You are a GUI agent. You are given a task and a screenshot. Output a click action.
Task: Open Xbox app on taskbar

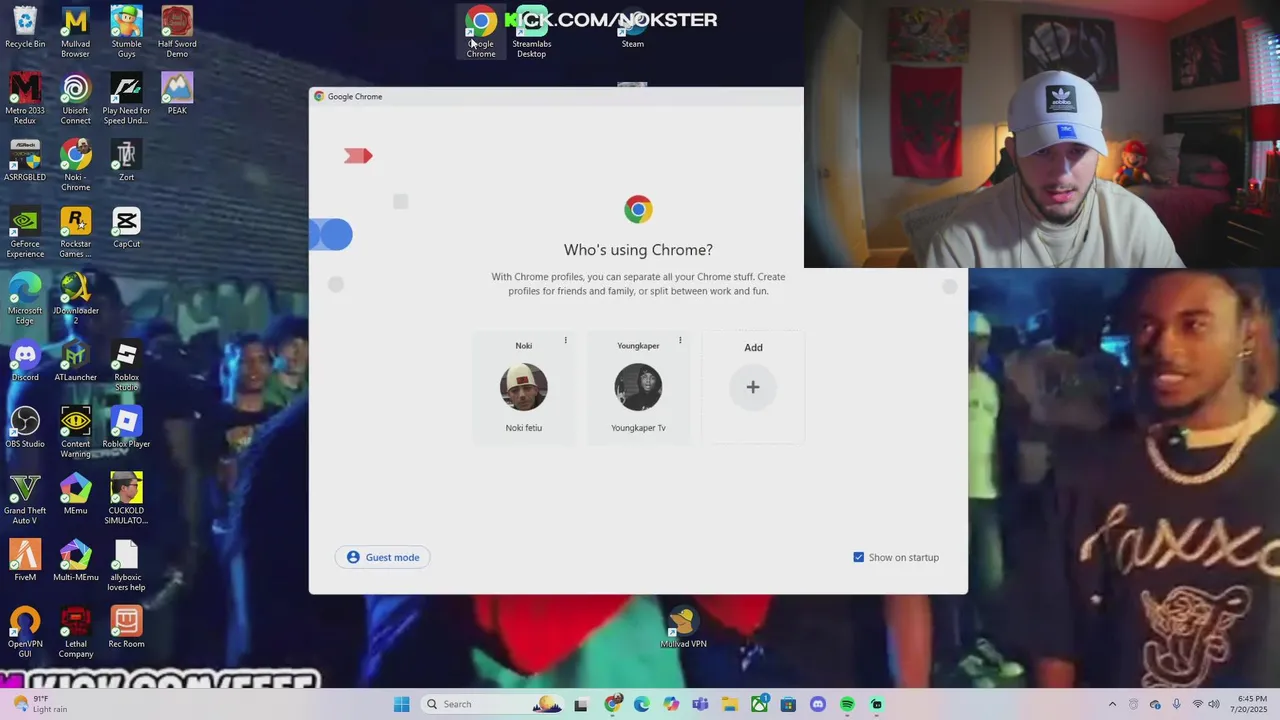tap(759, 705)
